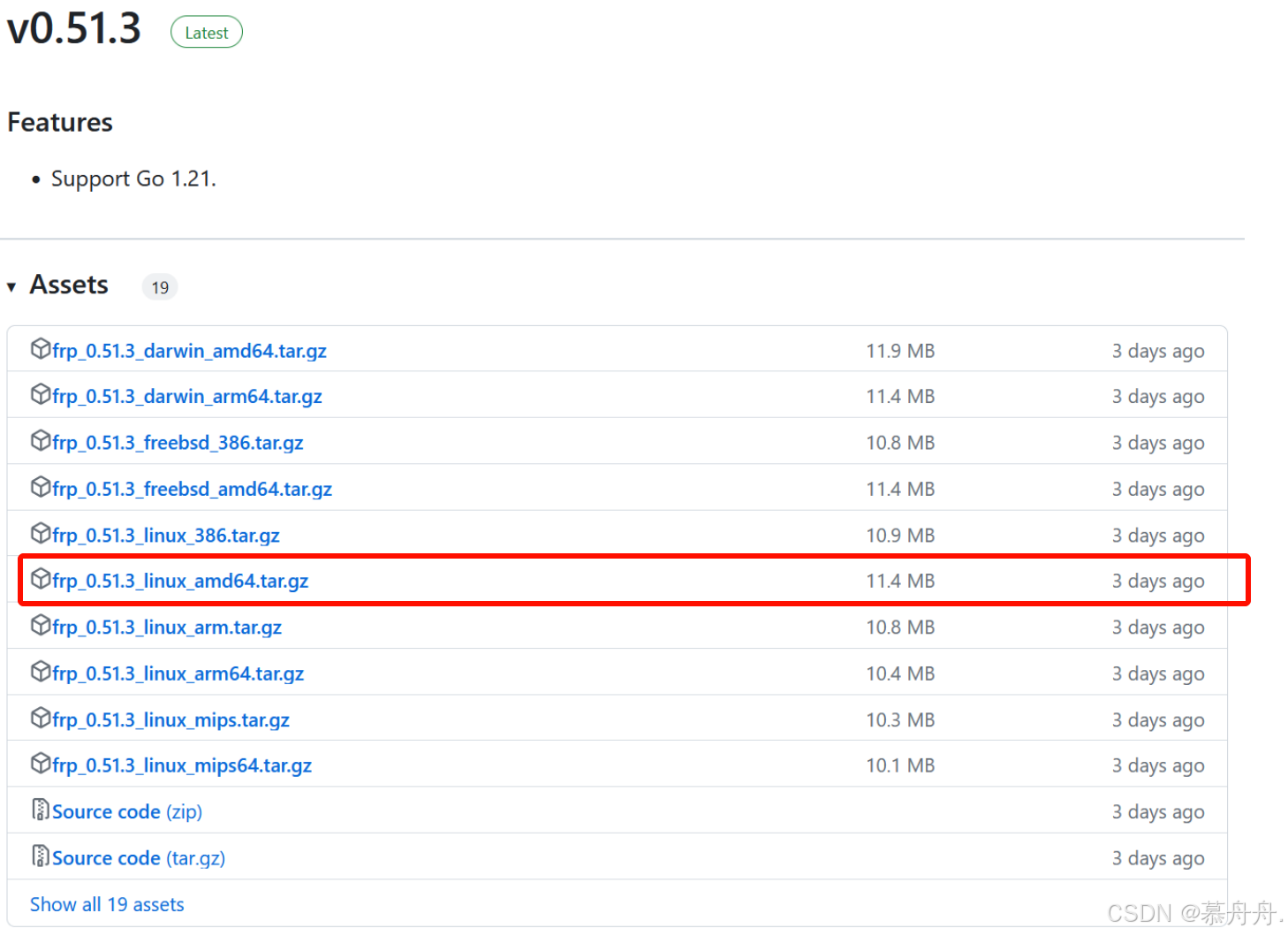Viewport: 1288px width, 936px height.
Task: Click package icon beside frp_0.51.3_darwin_arm64.tar.gz
Action: point(41,394)
